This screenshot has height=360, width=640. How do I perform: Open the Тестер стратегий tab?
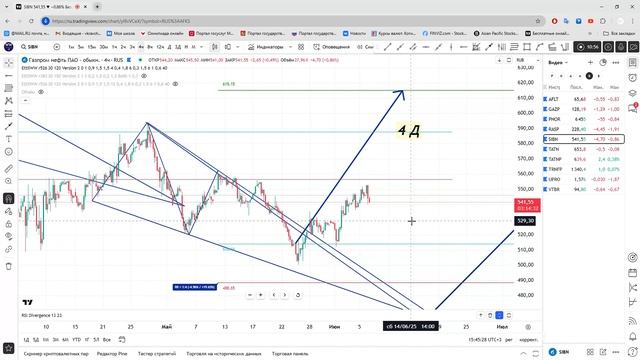point(157,354)
